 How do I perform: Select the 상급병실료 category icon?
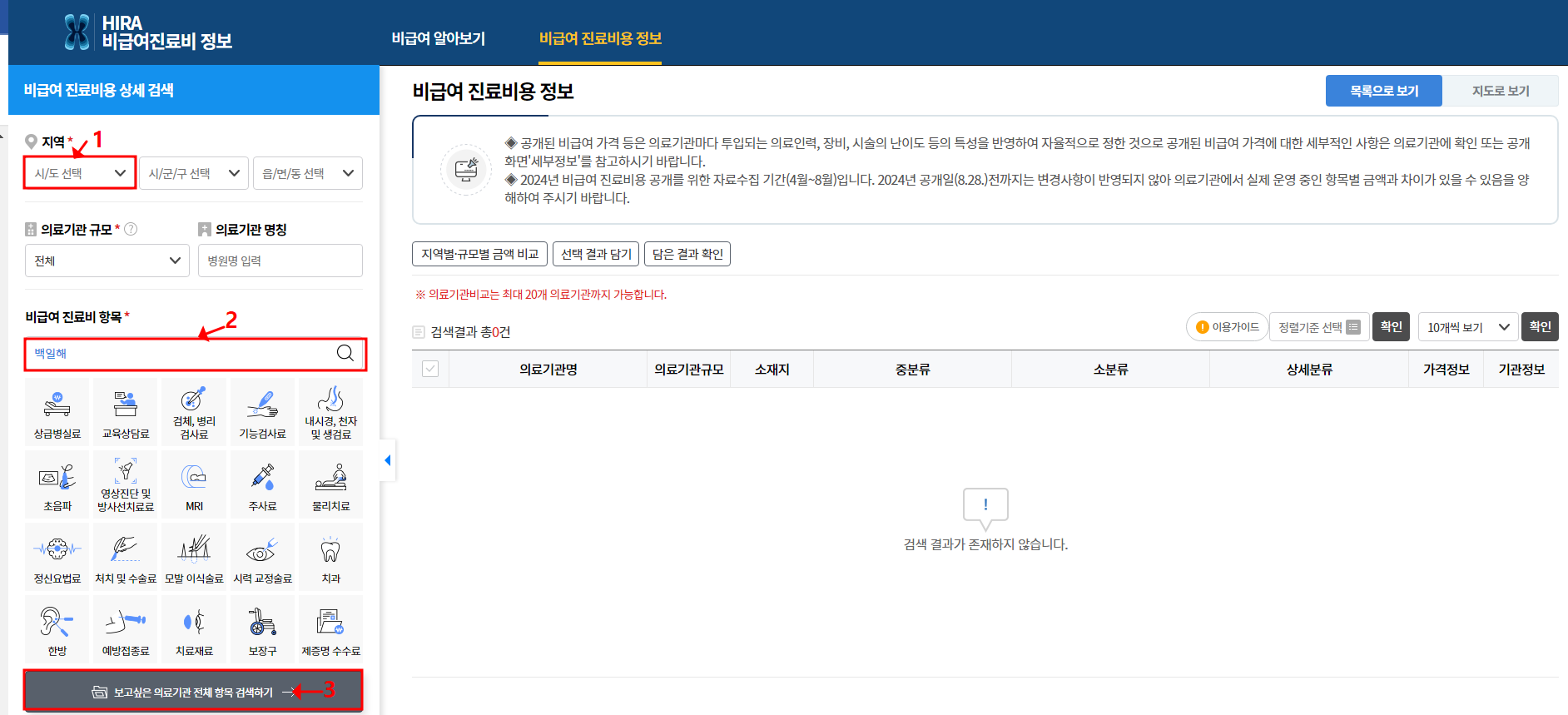(57, 412)
